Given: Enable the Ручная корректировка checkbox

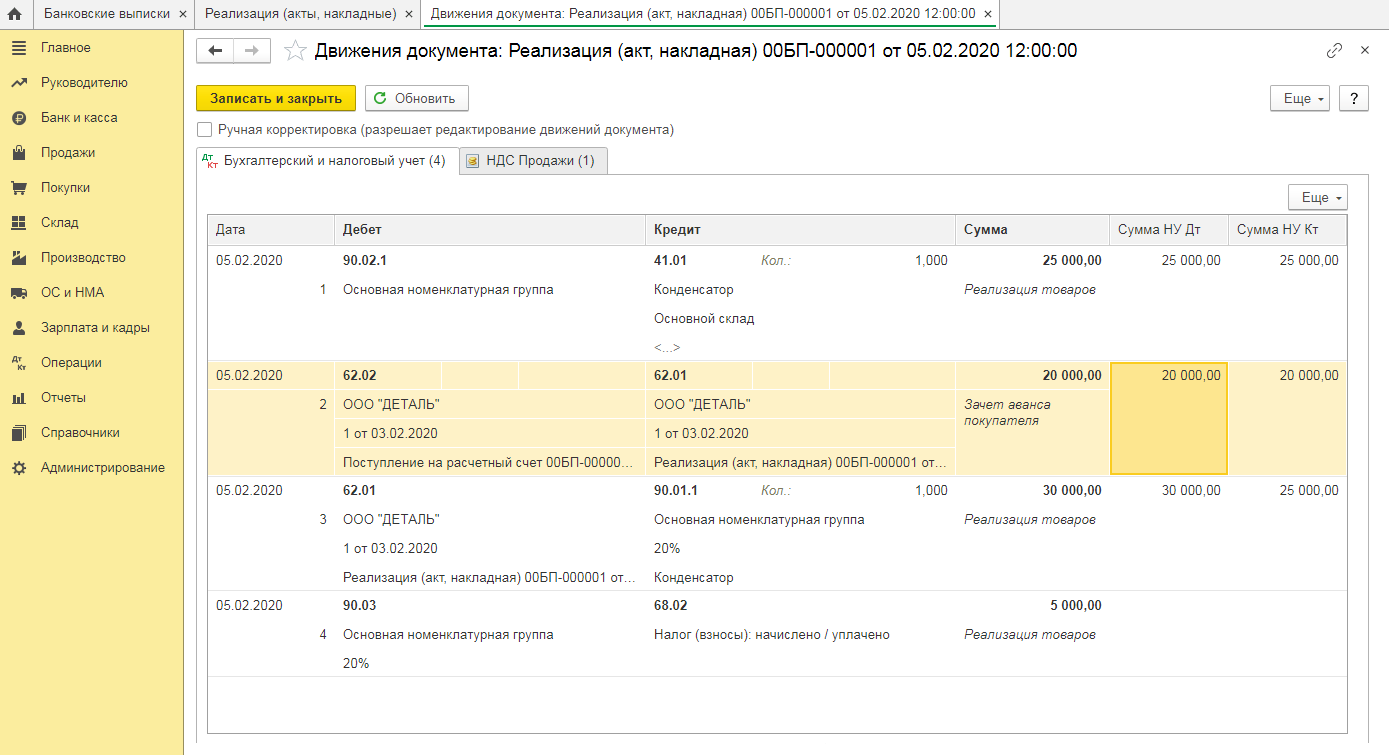Looking at the screenshot, I should [x=205, y=130].
